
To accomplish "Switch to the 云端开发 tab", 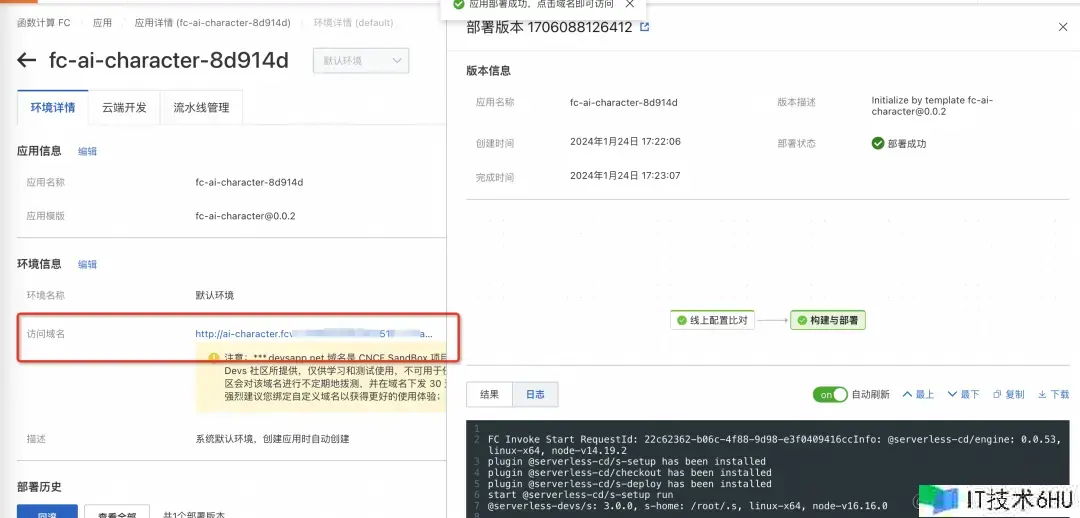I will tap(124, 108).
